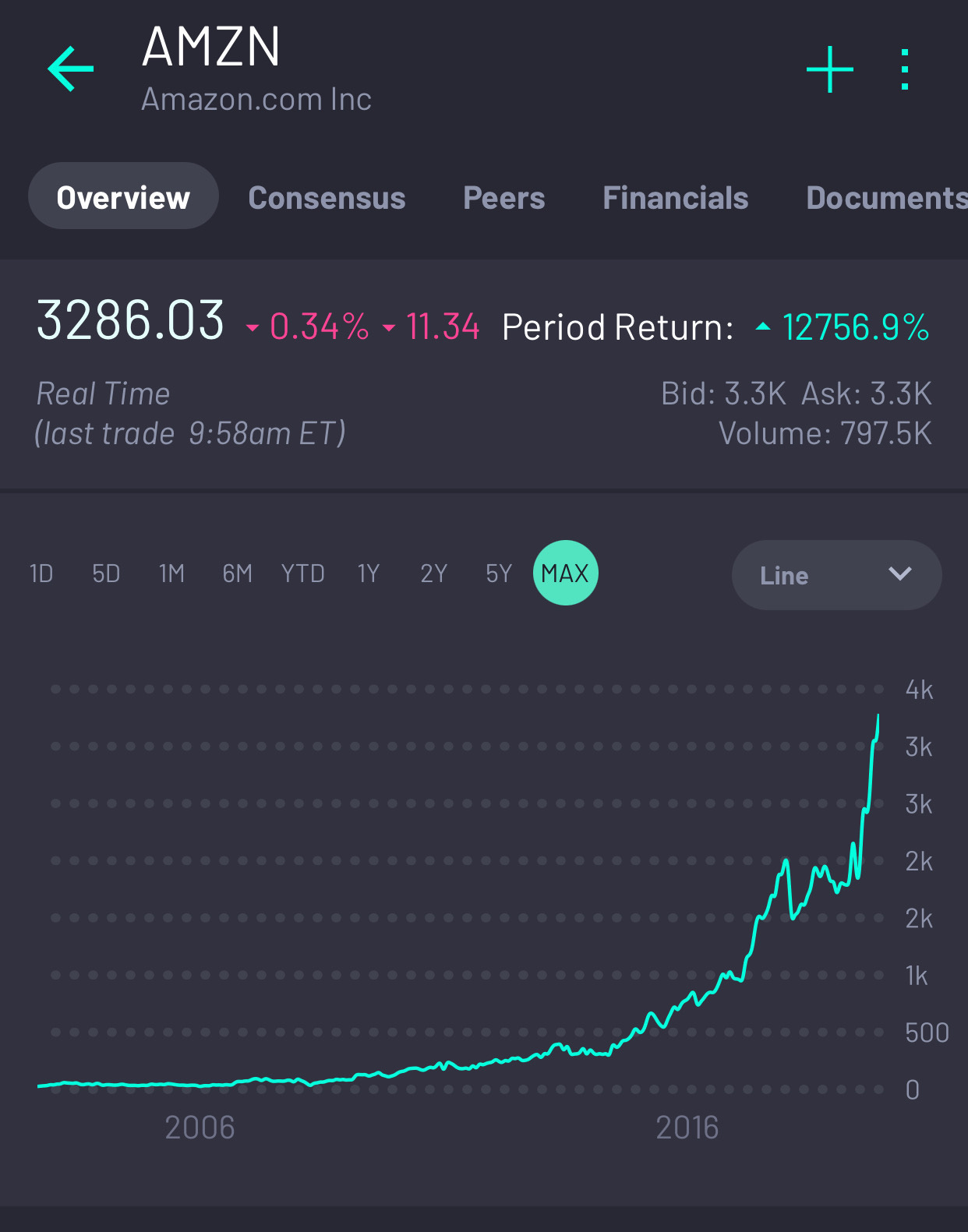Select the MAX chart range

566,573
